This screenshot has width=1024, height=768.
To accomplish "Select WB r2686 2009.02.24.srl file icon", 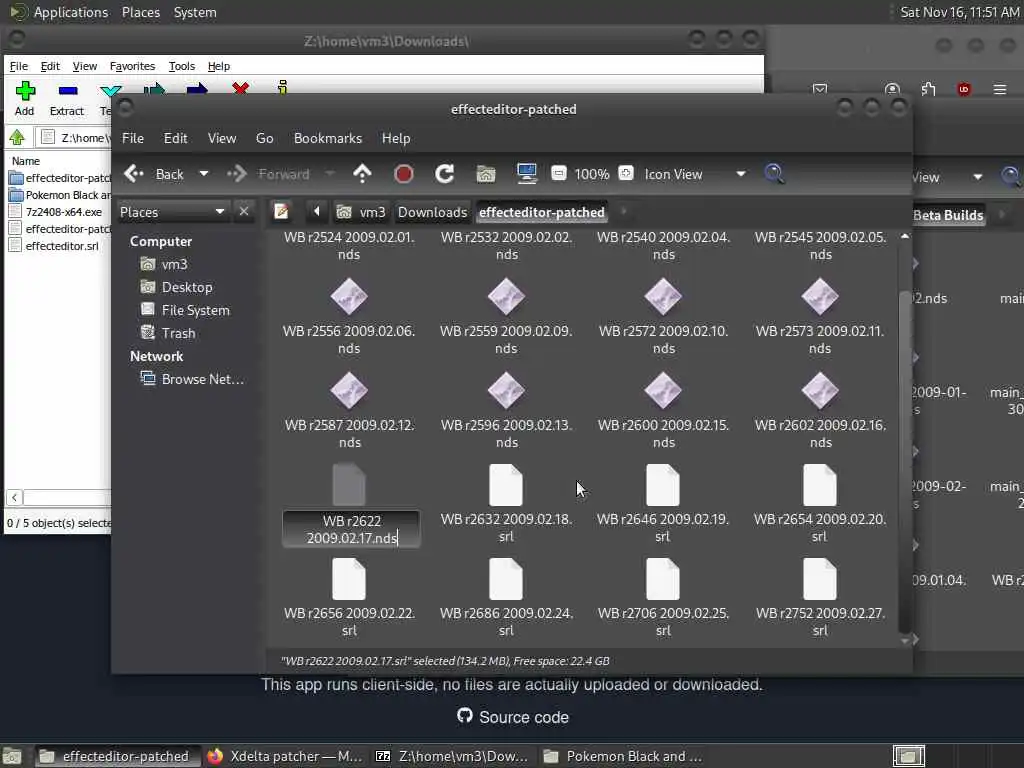I will 506,579.
